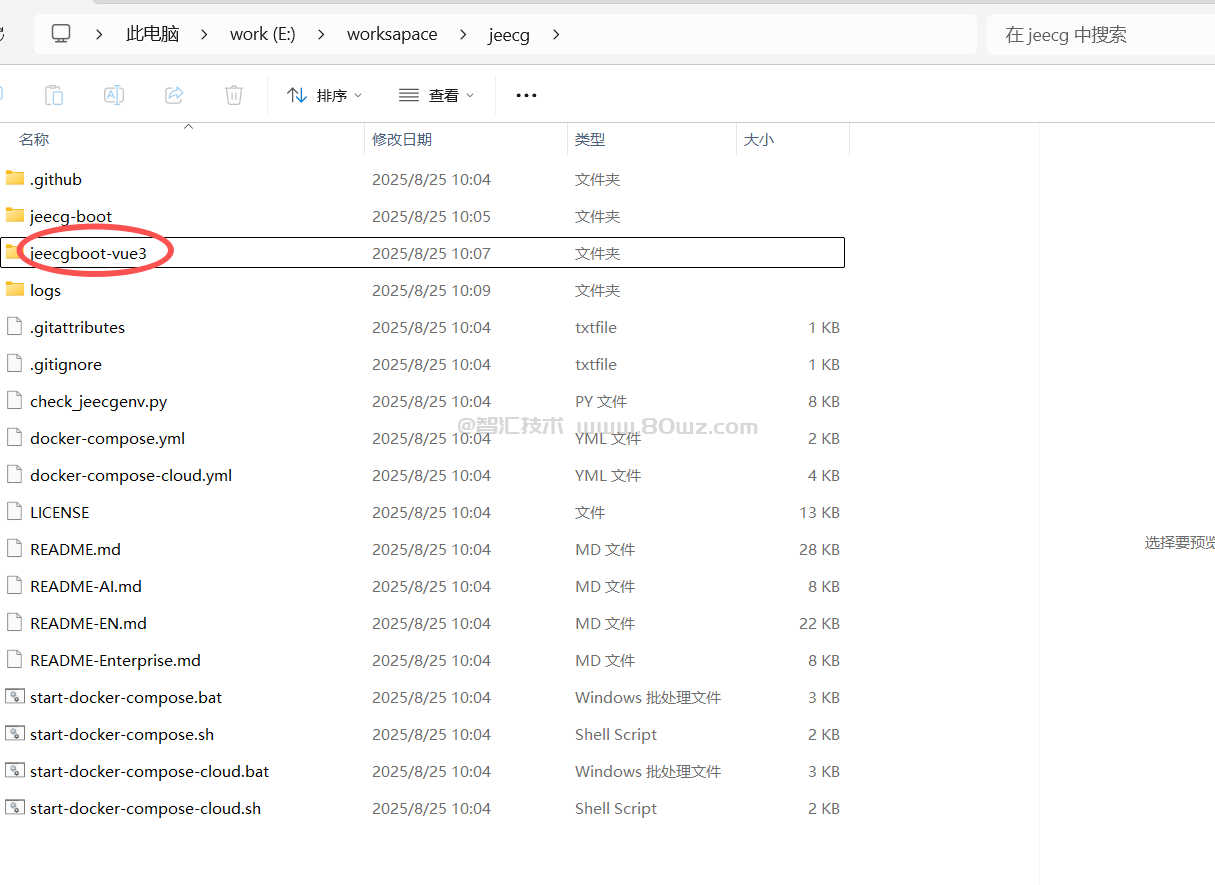Click the delete trash icon in toolbar
Viewport: 1215px width, 885px height.
click(234, 95)
